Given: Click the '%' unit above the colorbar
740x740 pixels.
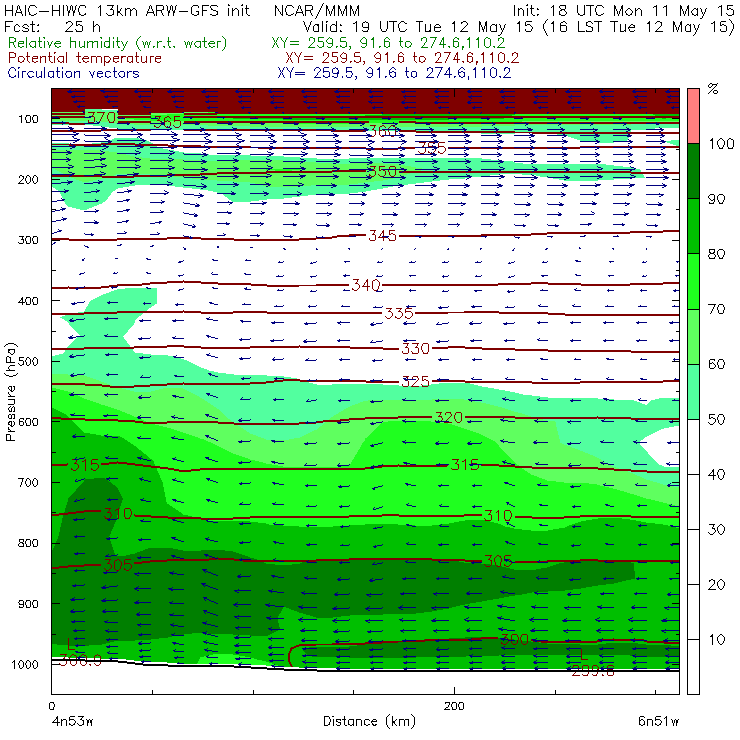Looking at the screenshot, I should (x=713, y=88).
